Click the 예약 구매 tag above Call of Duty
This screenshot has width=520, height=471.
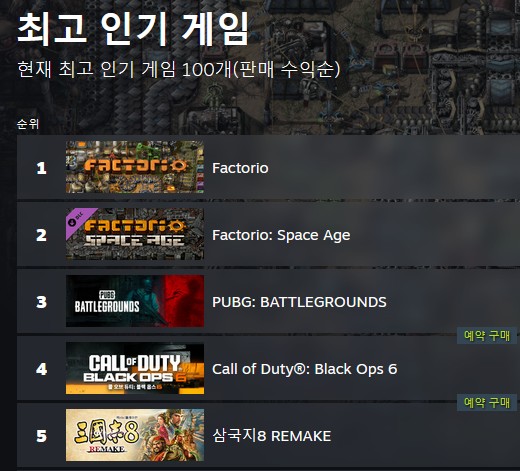coord(487,336)
